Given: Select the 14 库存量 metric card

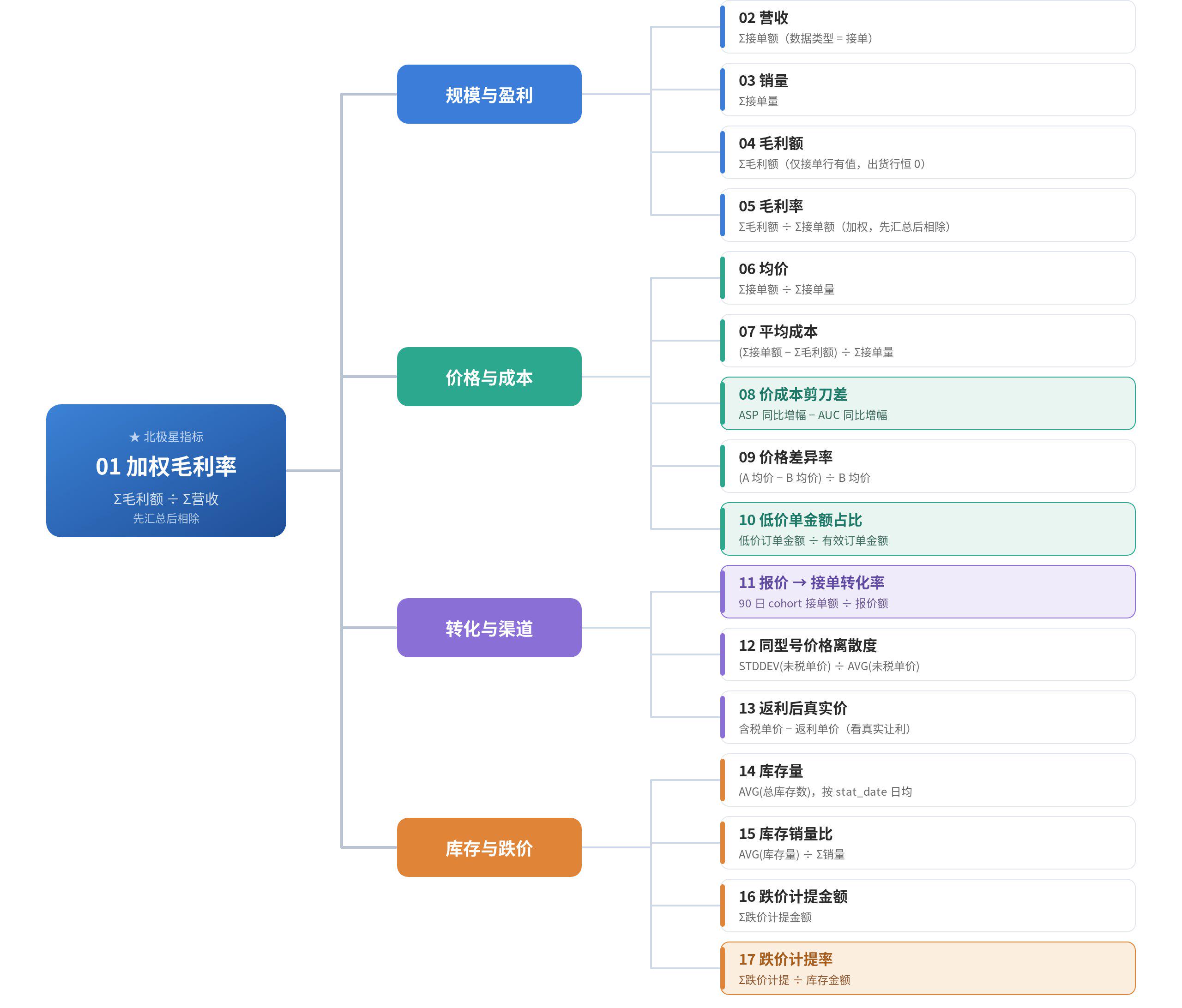Looking at the screenshot, I should [928, 780].
